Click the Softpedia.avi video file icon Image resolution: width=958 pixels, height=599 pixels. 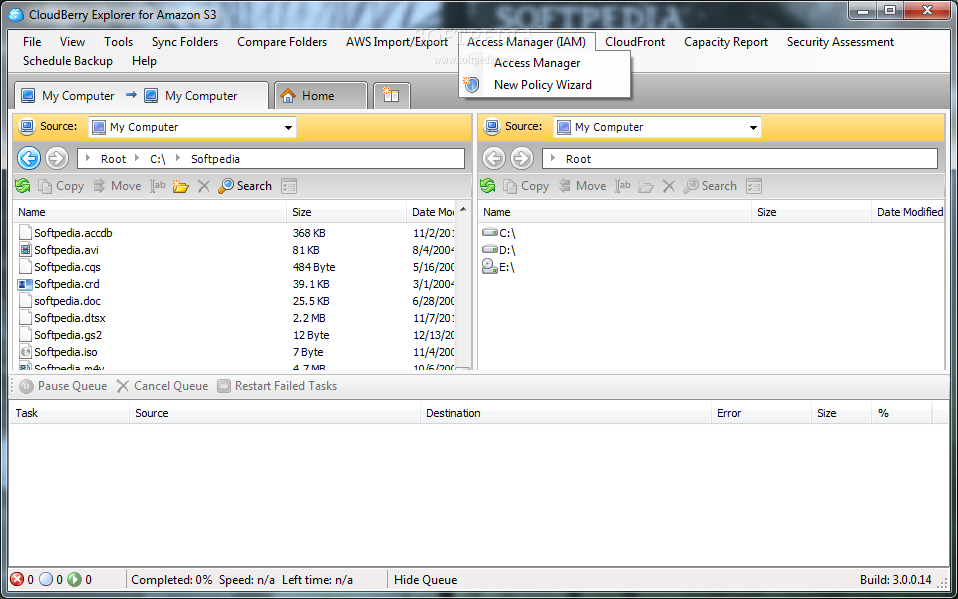pyautogui.click(x=25, y=250)
